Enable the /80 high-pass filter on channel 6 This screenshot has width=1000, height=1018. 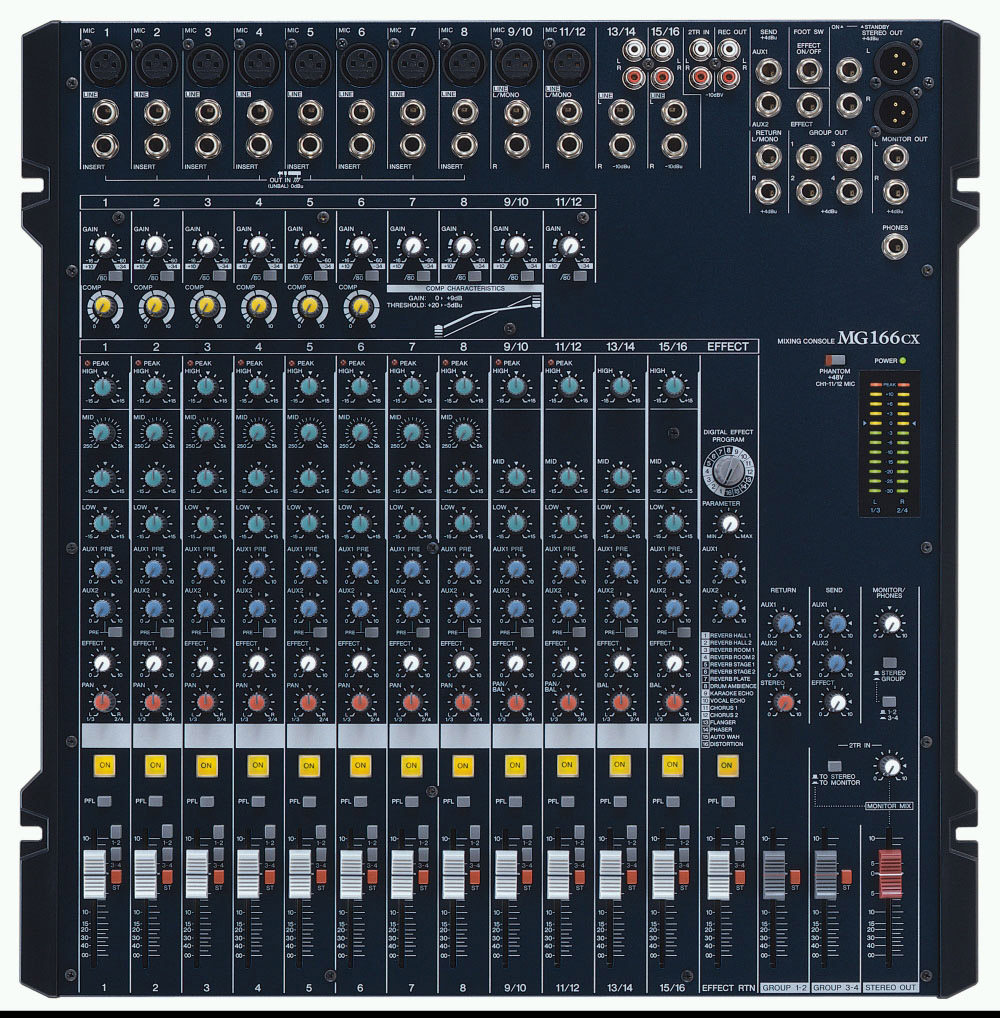point(372,276)
